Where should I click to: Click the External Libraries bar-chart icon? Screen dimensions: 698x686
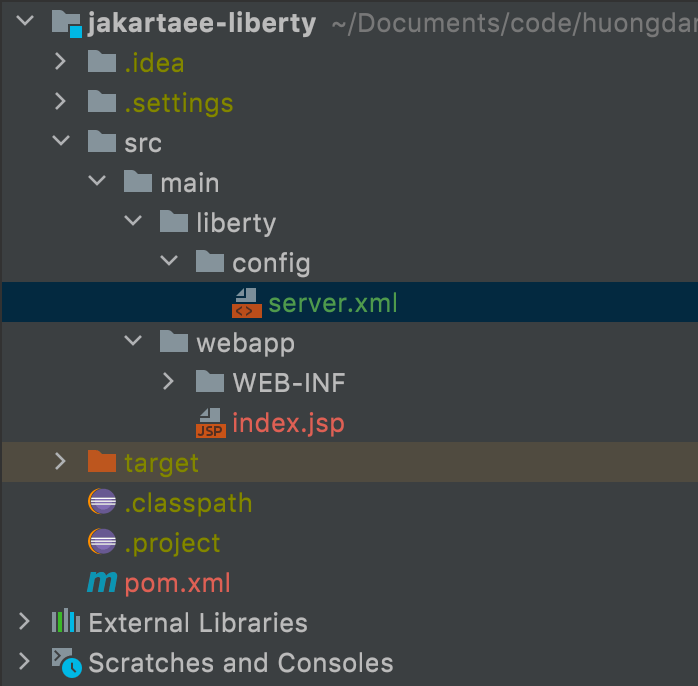click(x=66, y=622)
